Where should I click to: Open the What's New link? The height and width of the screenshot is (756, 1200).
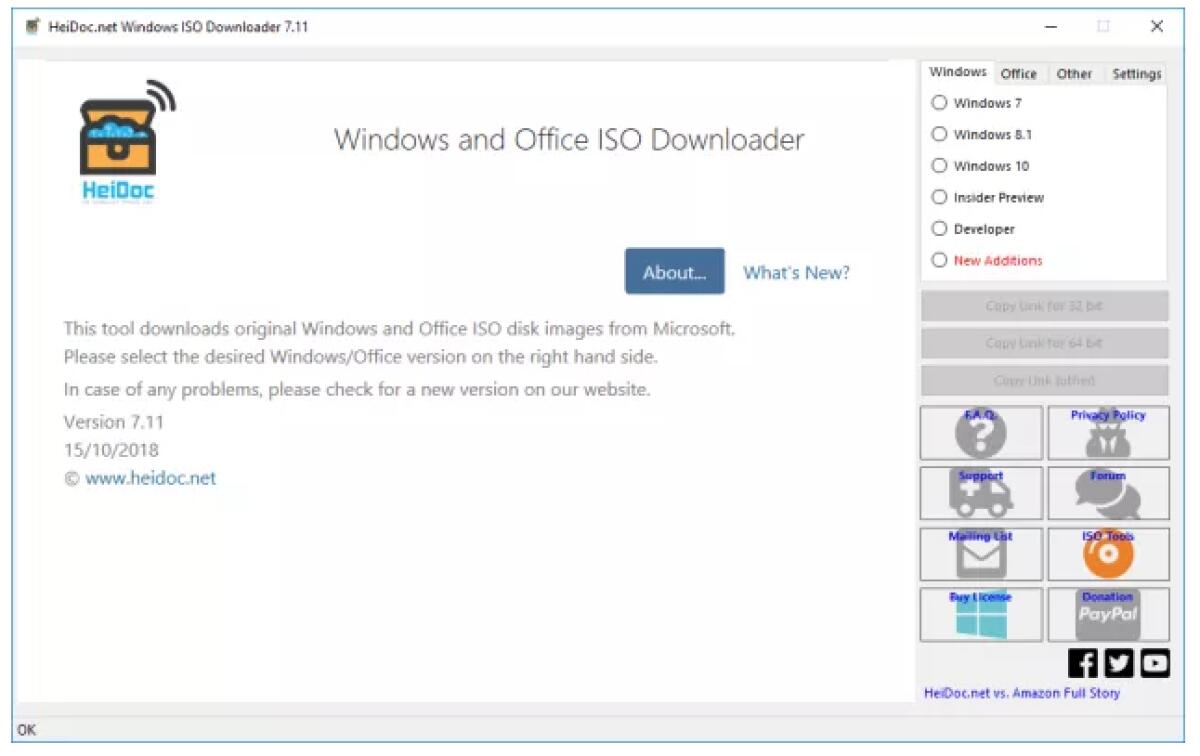click(795, 271)
